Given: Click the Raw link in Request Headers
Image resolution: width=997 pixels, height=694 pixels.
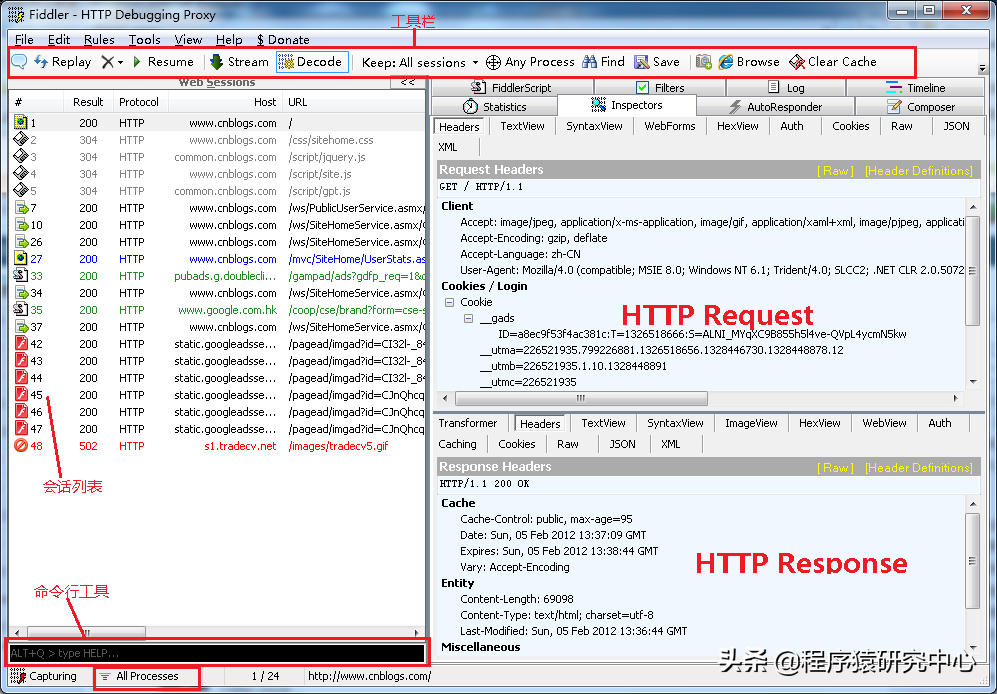Looking at the screenshot, I should (x=838, y=170).
